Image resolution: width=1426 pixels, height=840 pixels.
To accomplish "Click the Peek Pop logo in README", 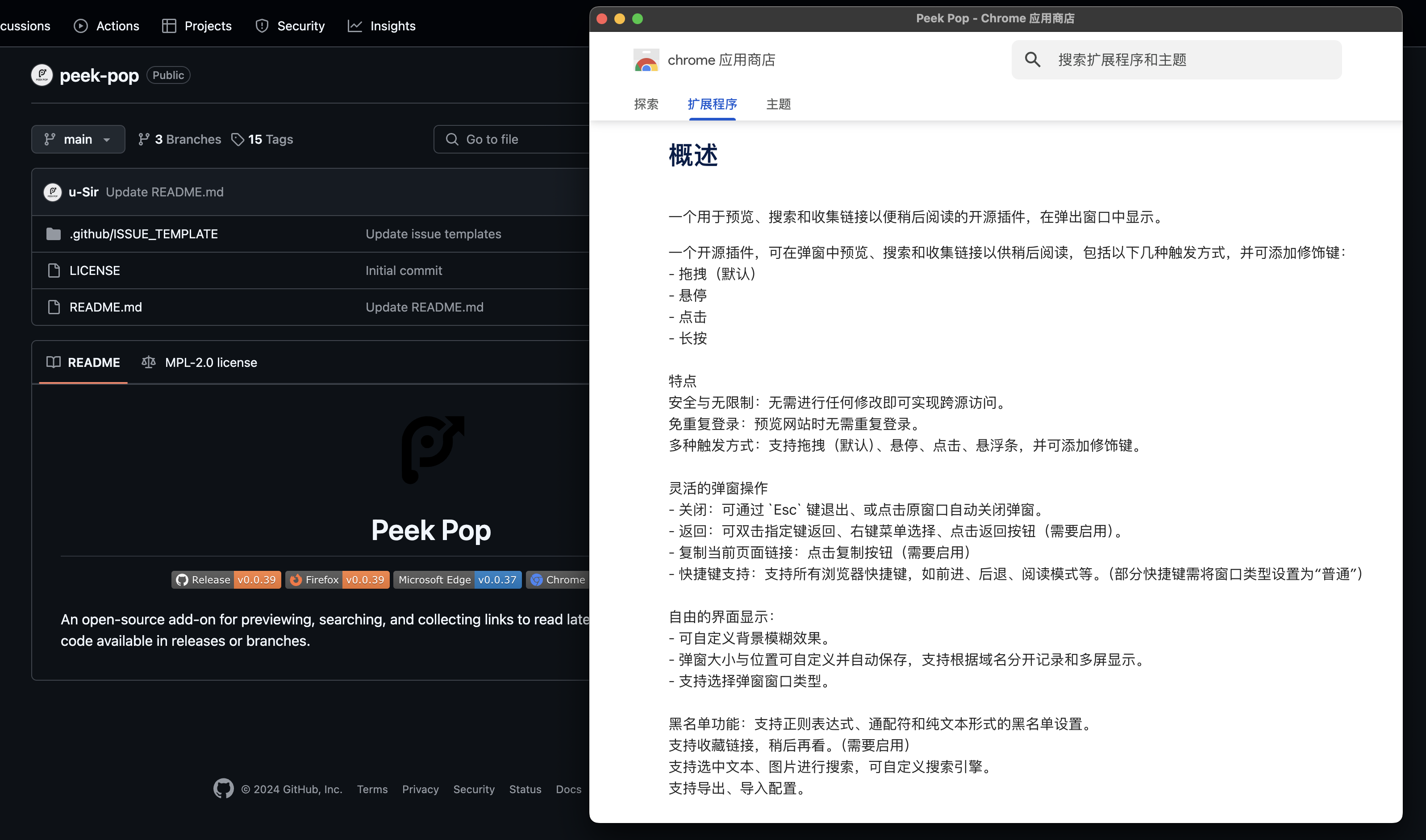I will (433, 450).
